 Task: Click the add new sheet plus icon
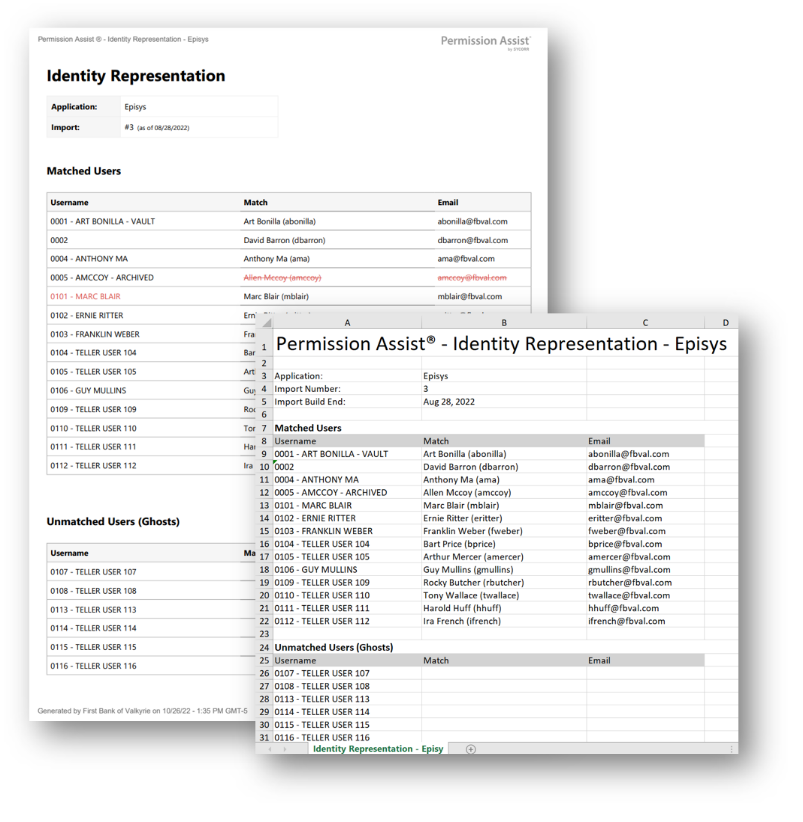pyautogui.click(x=471, y=749)
